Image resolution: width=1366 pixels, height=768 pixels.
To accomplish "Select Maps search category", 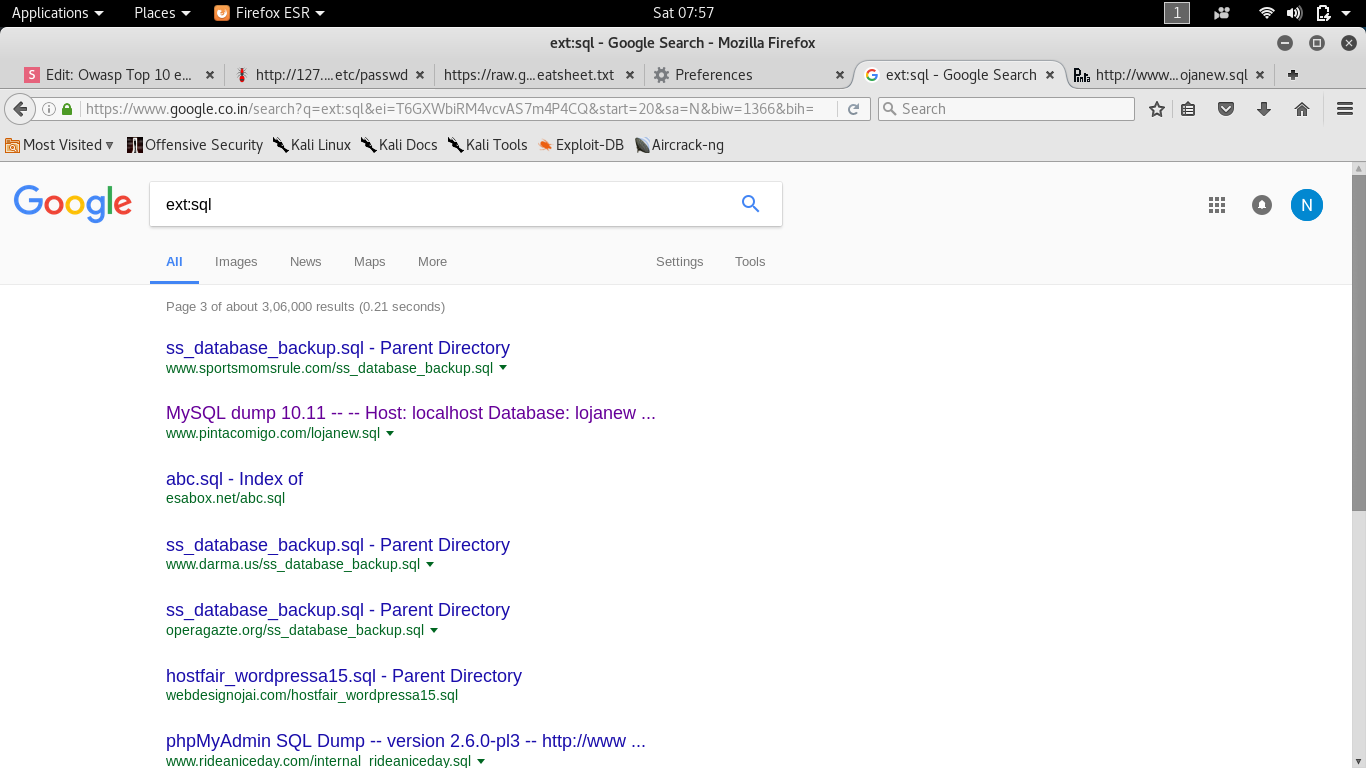I will click(369, 262).
